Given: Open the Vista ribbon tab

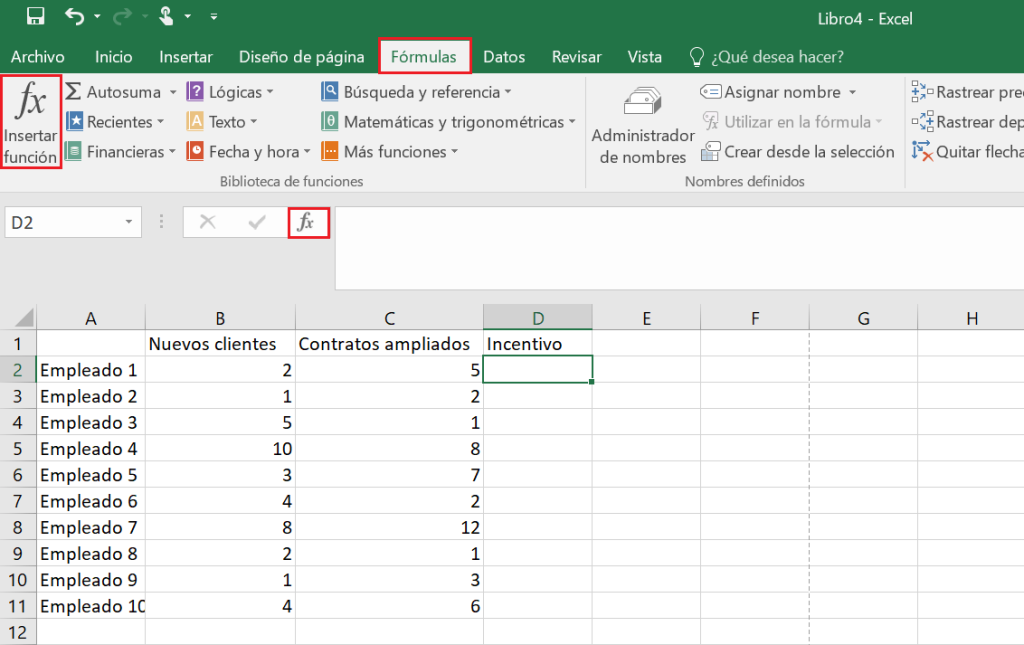Looking at the screenshot, I should coord(645,57).
